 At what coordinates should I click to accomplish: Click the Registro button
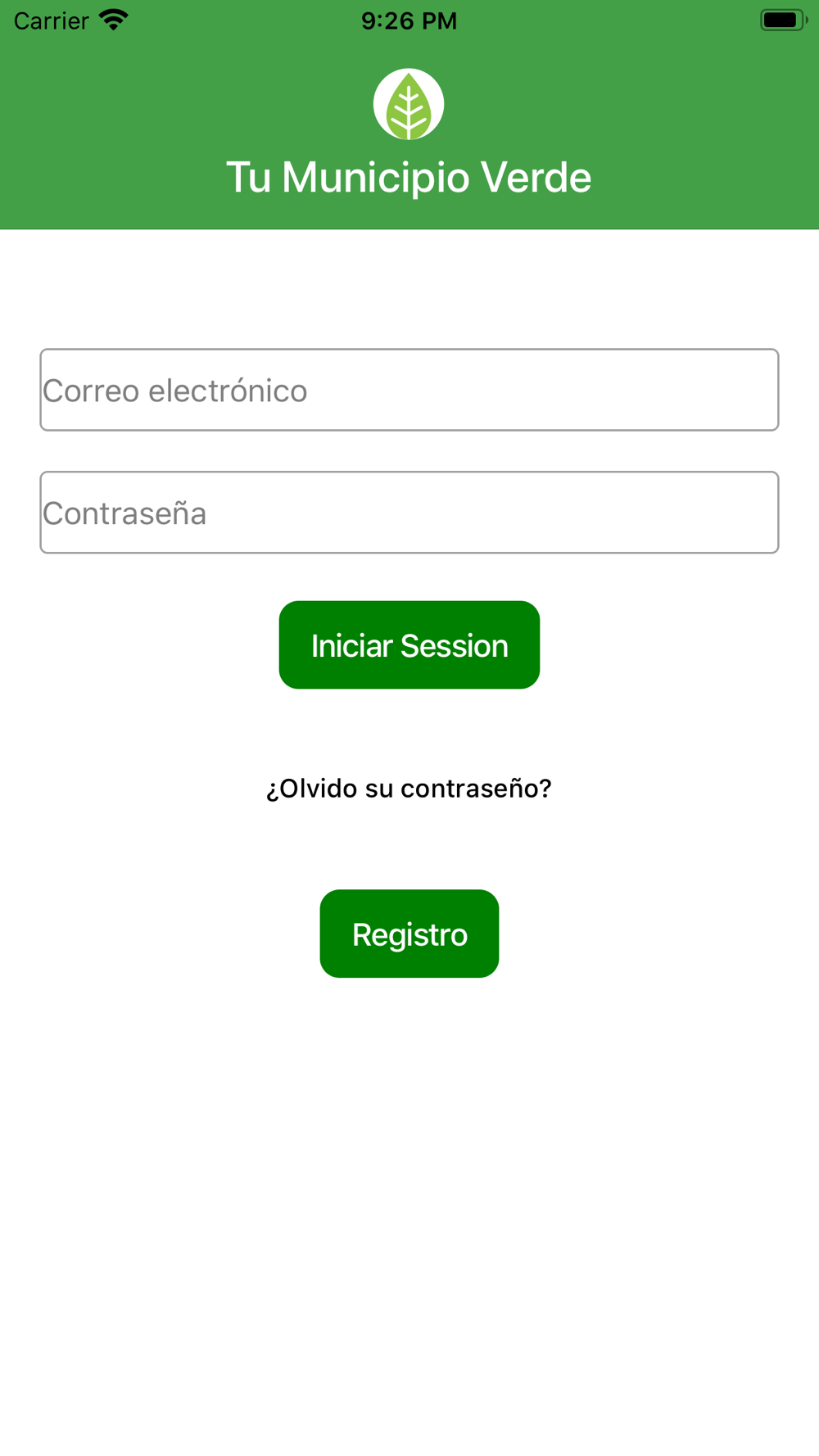coord(409,934)
